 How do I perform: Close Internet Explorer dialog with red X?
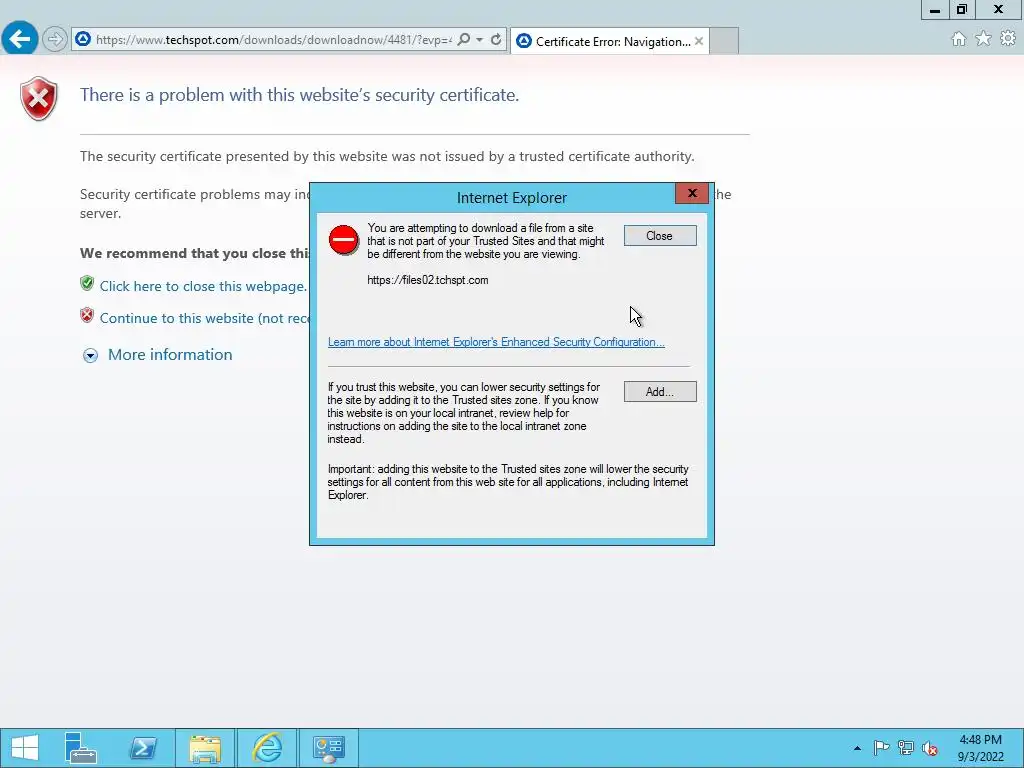tap(692, 193)
